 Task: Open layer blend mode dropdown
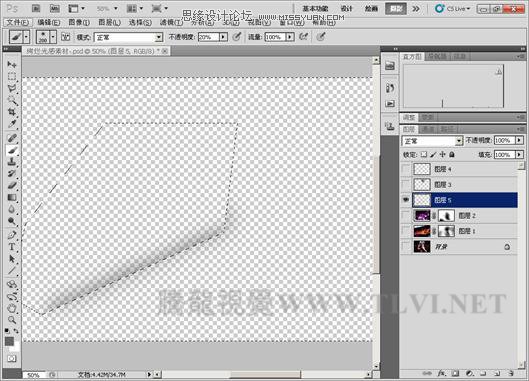point(432,141)
